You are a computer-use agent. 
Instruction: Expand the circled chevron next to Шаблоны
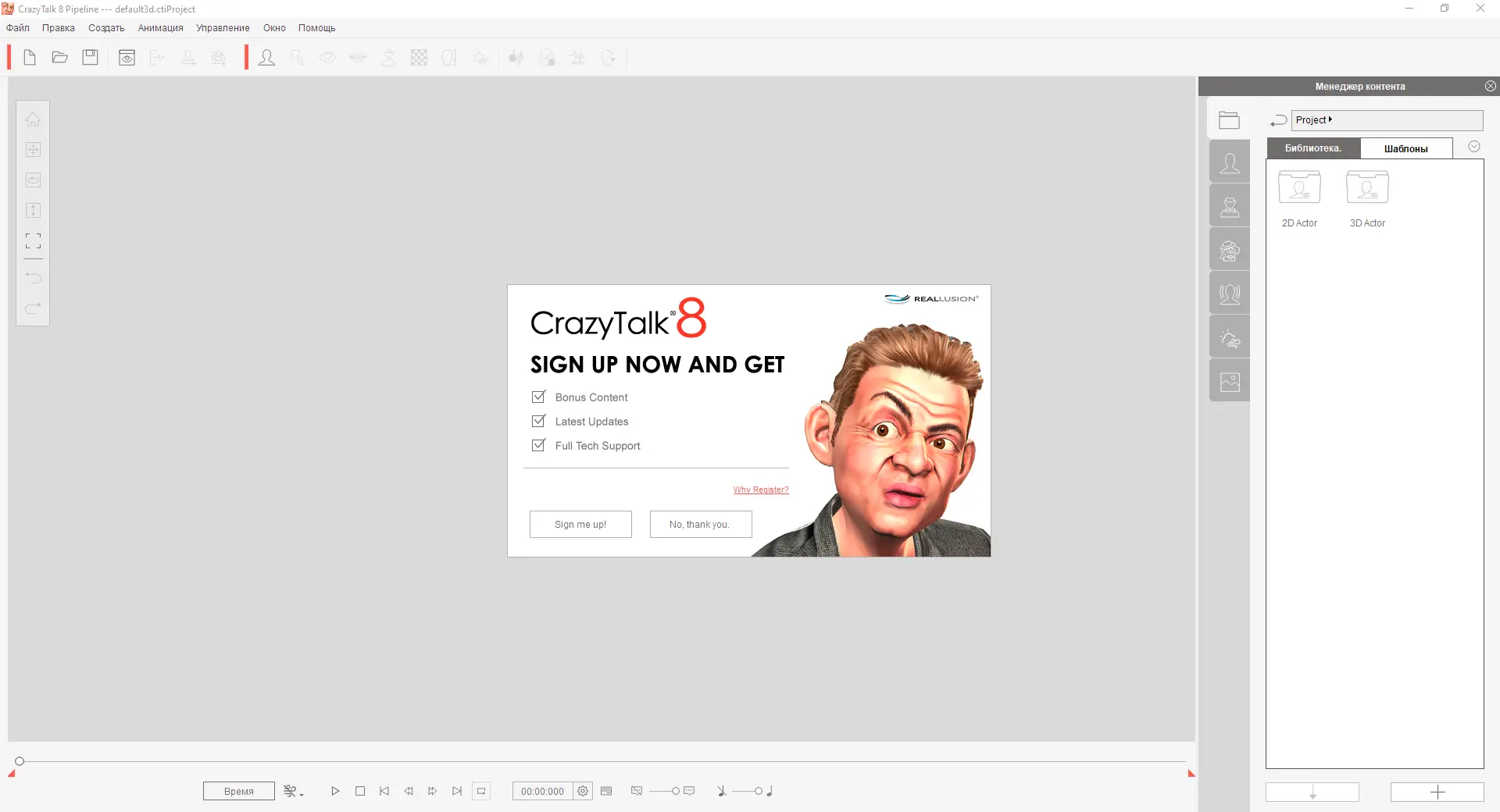point(1474,147)
